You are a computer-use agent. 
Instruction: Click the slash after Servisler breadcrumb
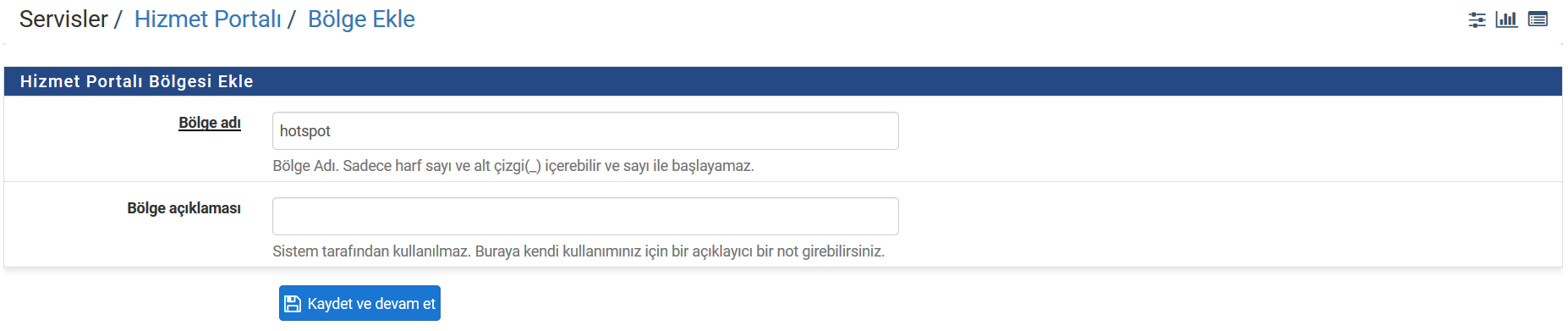[x=118, y=19]
